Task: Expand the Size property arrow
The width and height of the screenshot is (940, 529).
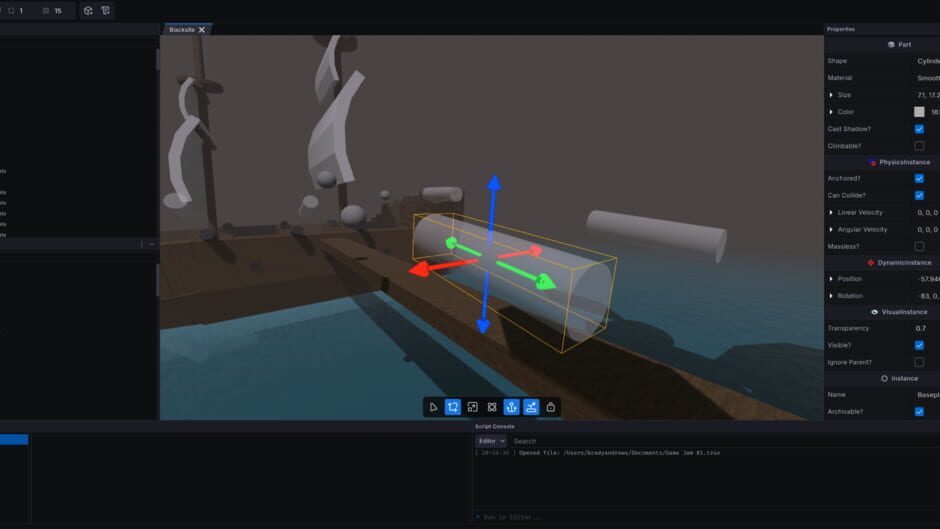Action: pos(831,95)
